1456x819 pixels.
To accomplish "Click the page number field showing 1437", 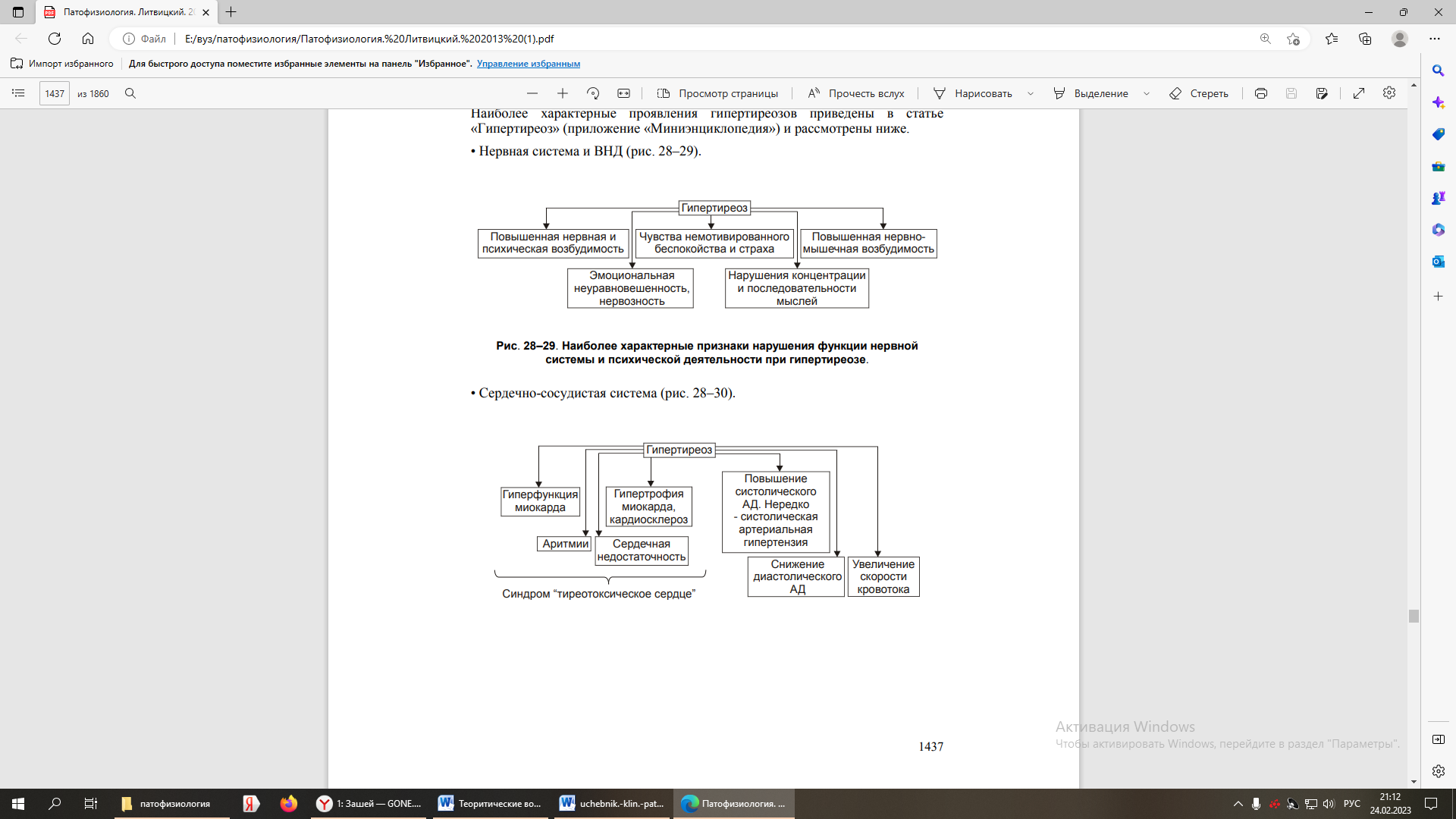I will click(x=55, y=93).
